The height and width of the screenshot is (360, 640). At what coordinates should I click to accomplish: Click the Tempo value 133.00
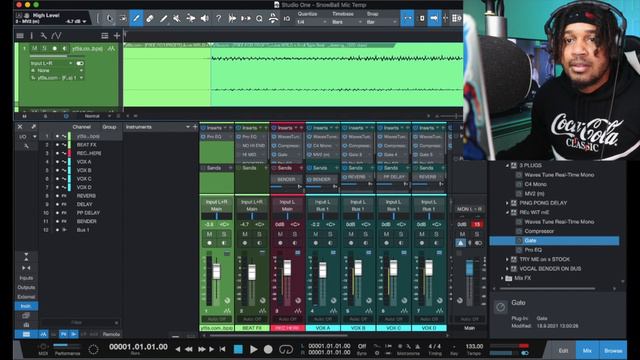coord(474,346)
